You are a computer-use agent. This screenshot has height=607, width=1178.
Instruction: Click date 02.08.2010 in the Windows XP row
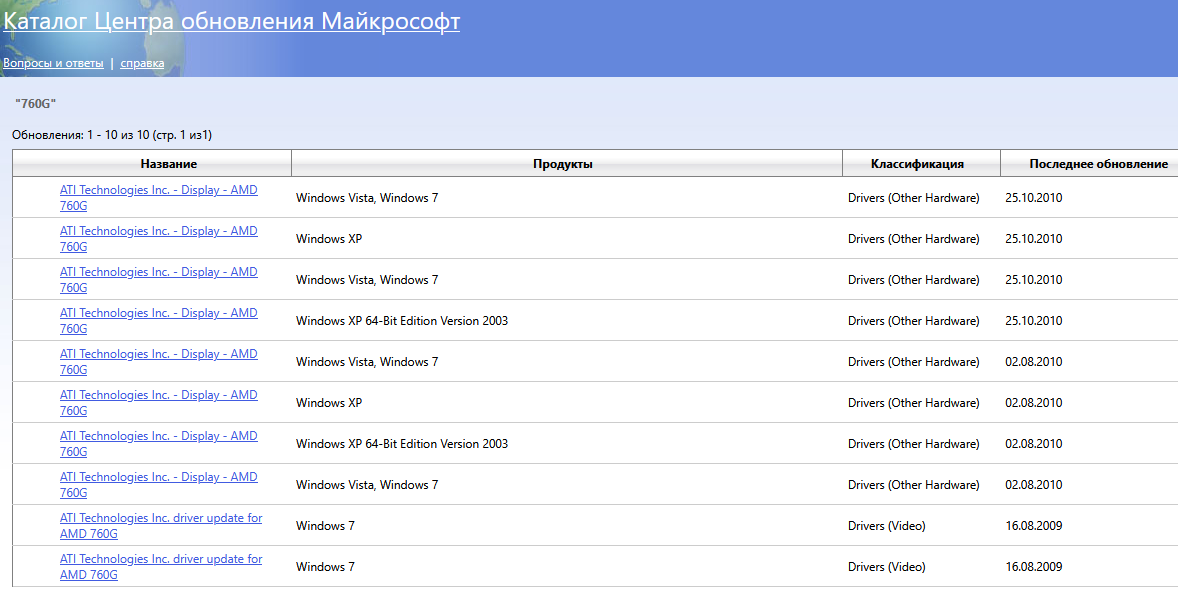pyautogui.click(x=1034, y=403)
